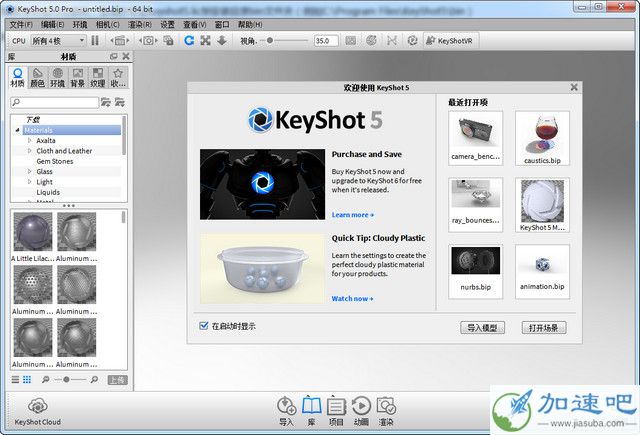Select the 材质 materials tab
Image resolution: width=640 pixels, height=435 pixels.
coord(18,78)
